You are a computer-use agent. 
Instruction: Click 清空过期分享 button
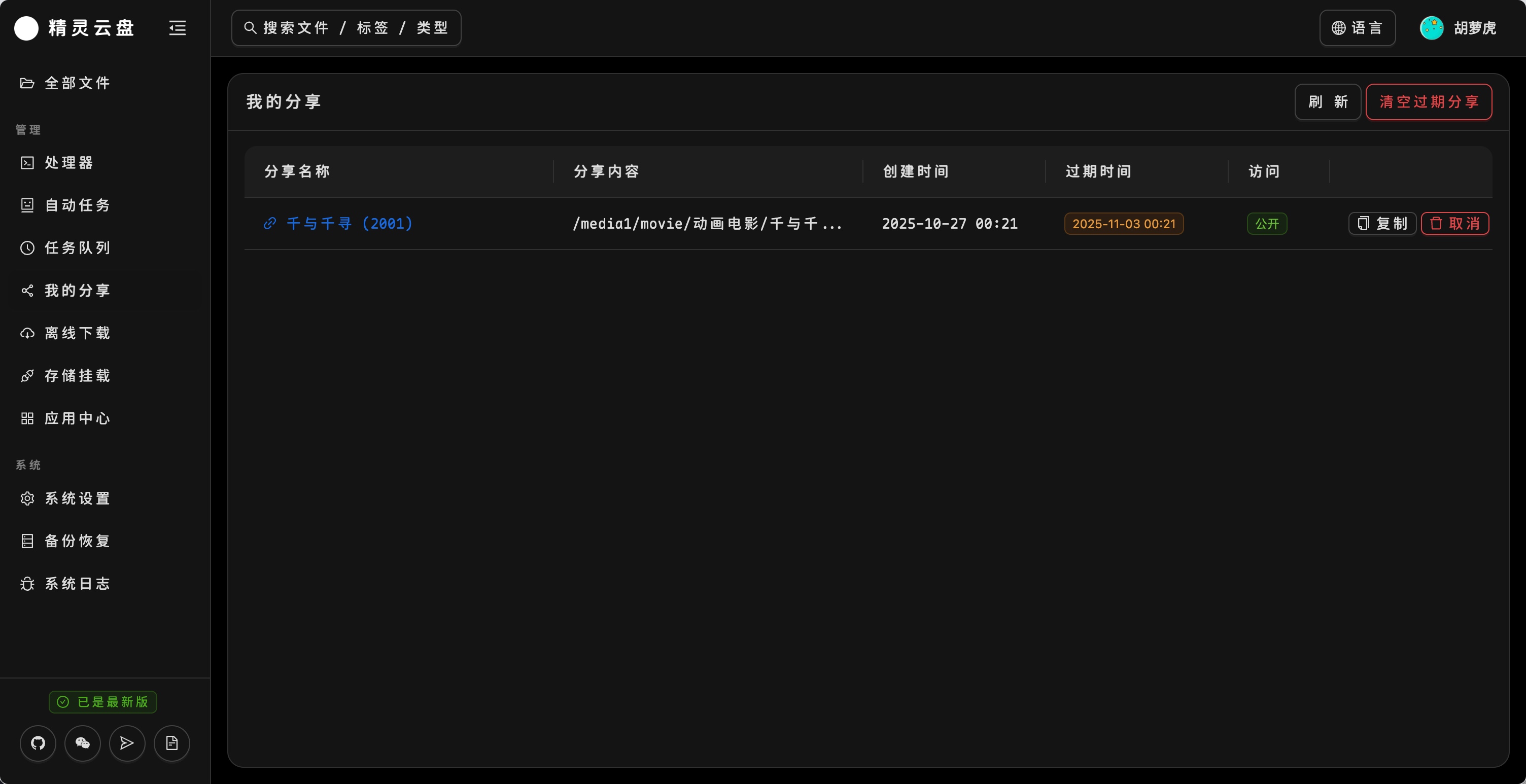1429,102
